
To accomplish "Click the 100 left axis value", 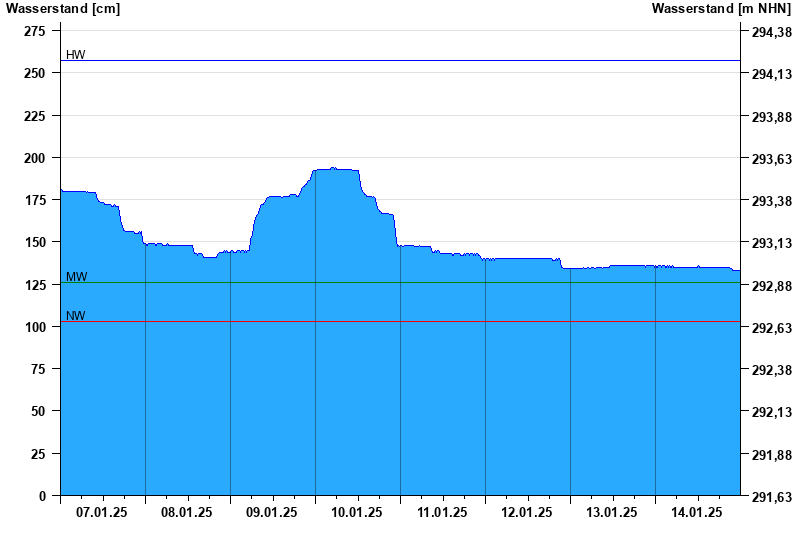I will click(35, 327).
